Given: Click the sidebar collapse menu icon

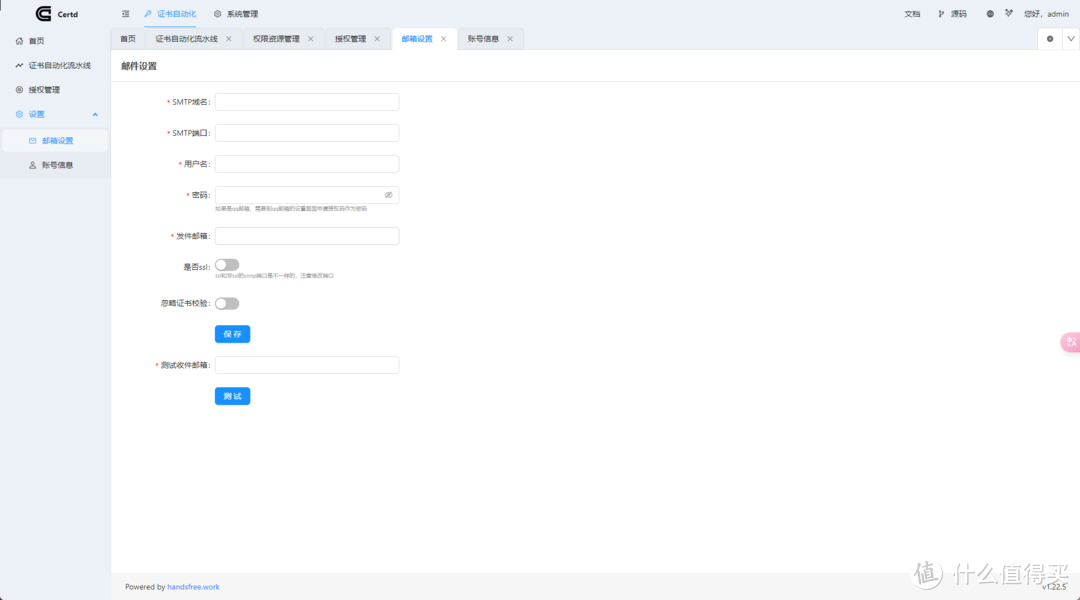Looking at the screenshot, I should pos(125,14).
